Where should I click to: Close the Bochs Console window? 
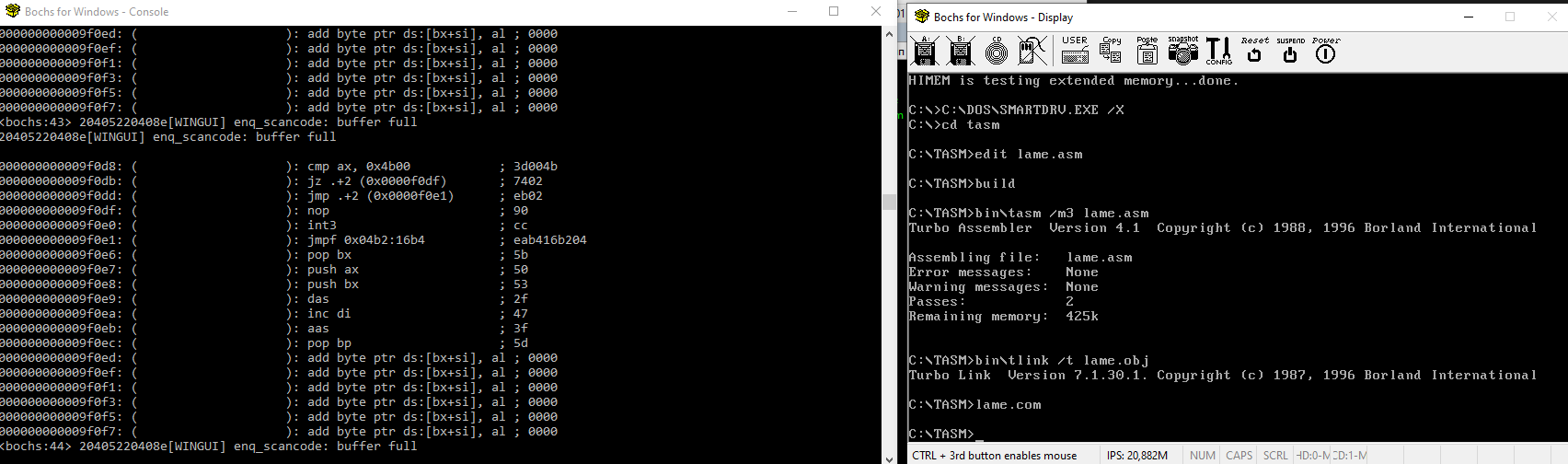tap(876, 12)
